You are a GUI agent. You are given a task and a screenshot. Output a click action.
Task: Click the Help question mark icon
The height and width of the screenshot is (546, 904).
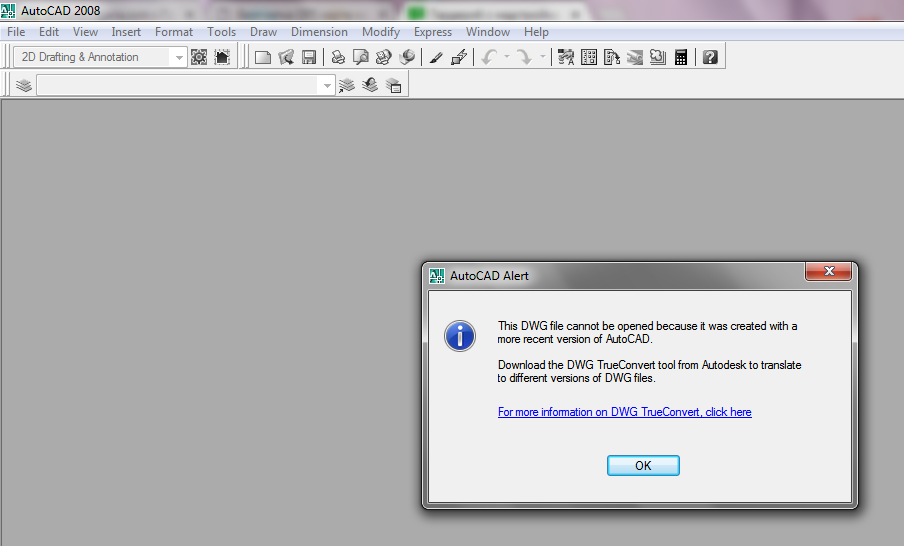coord(710,57)
